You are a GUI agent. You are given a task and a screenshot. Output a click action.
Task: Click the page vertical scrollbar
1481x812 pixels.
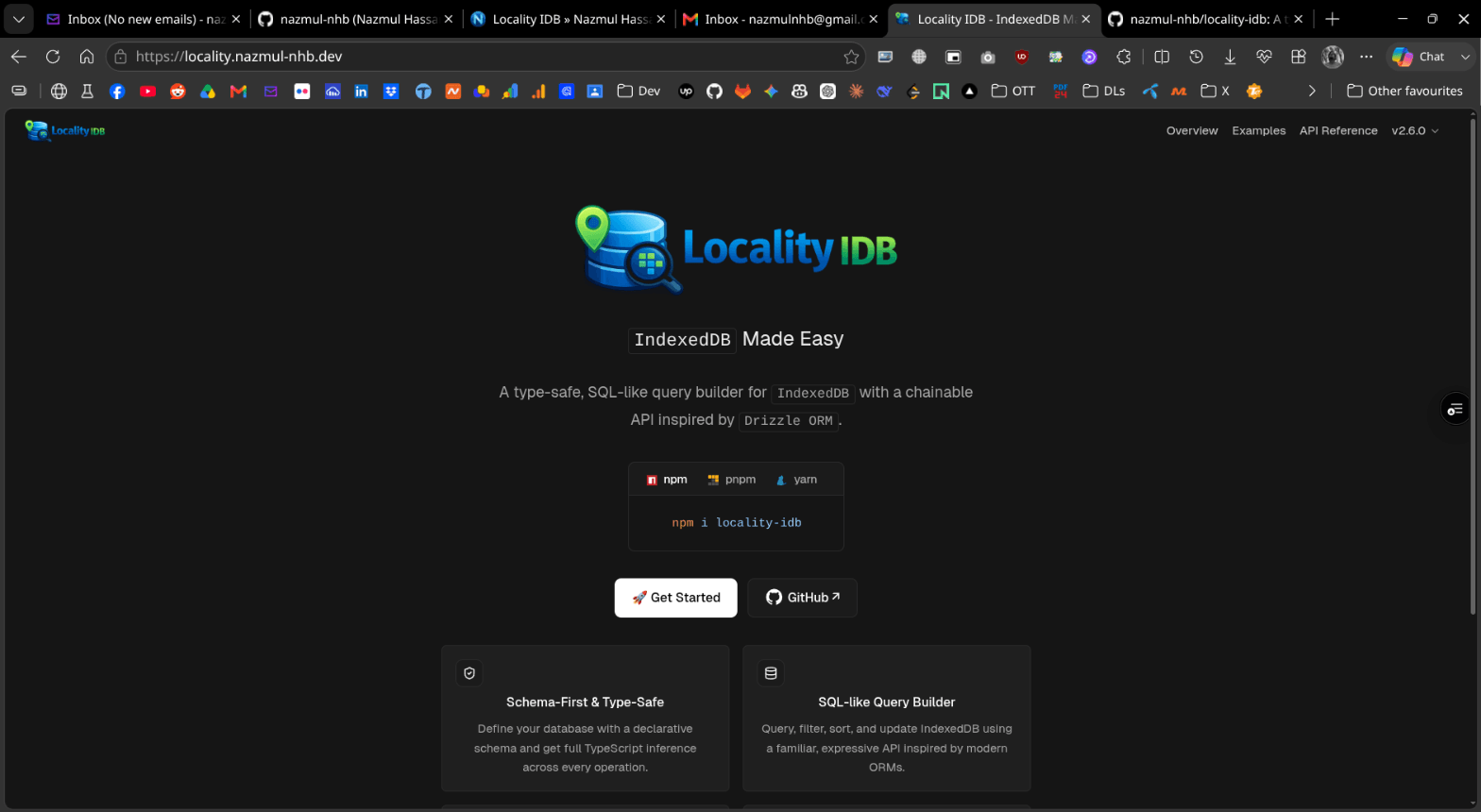pos(1472,366)
